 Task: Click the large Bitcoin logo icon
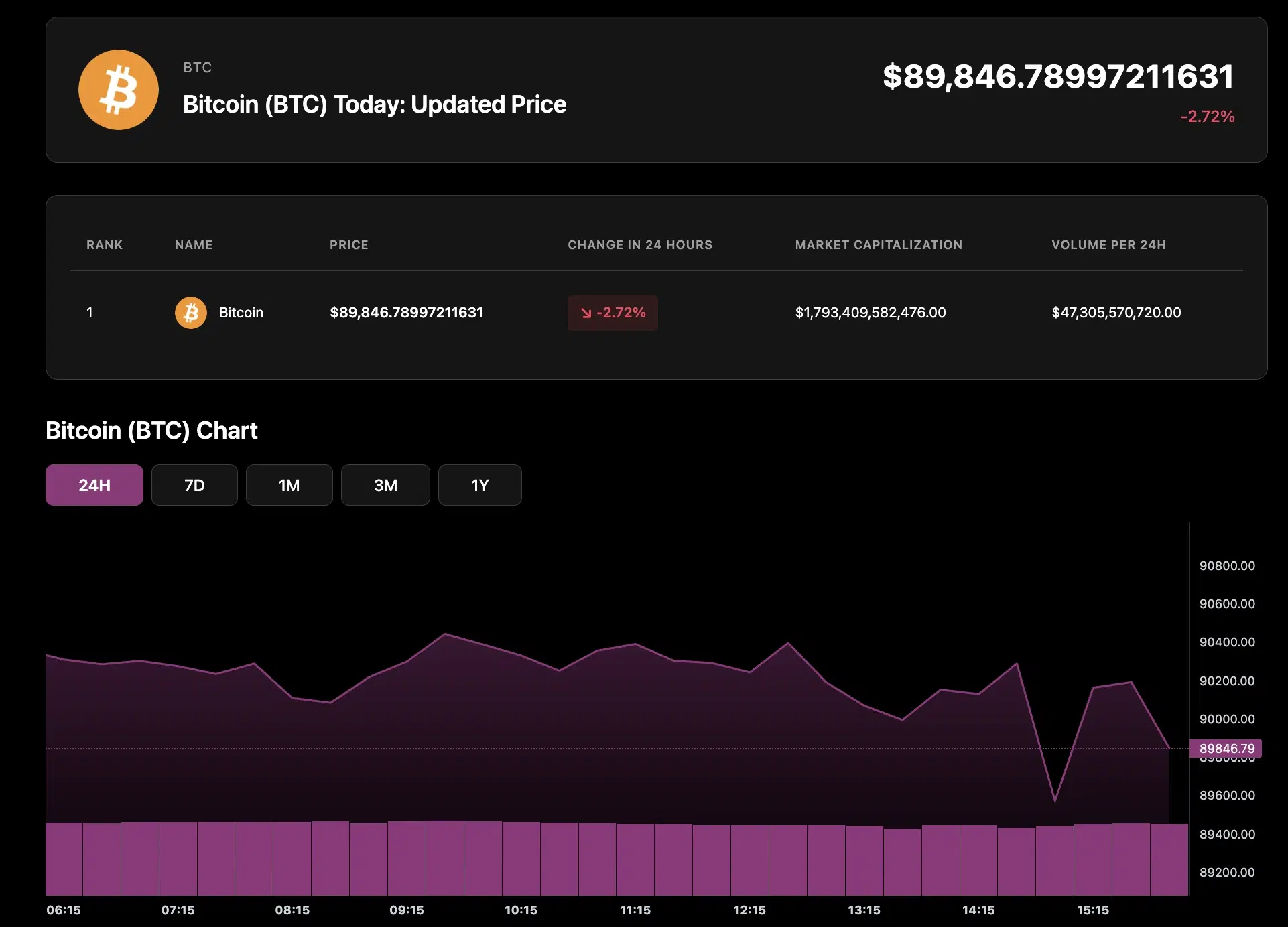[119, 90]
